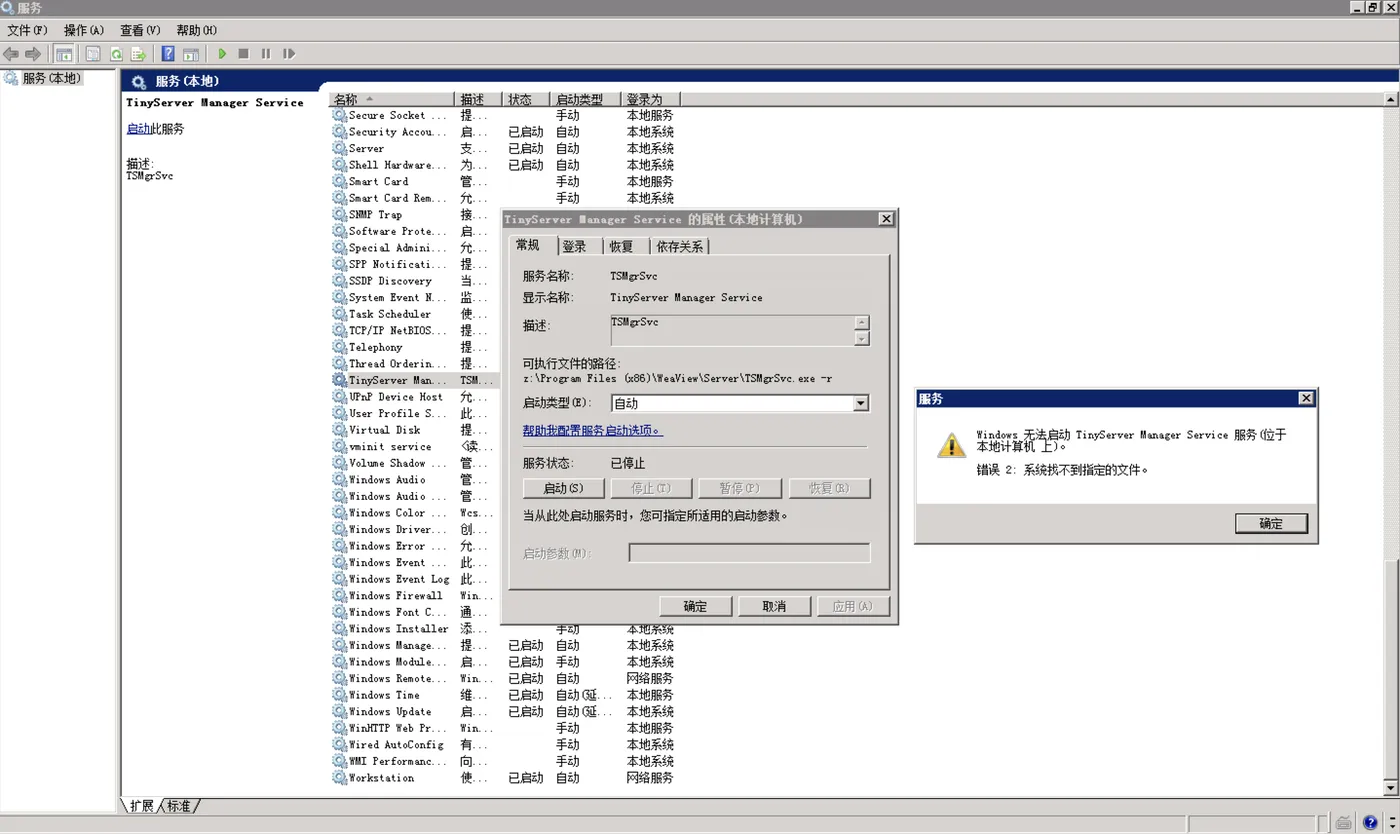
Task: Click the gear icon beside Windows Update
Action: 339,712
